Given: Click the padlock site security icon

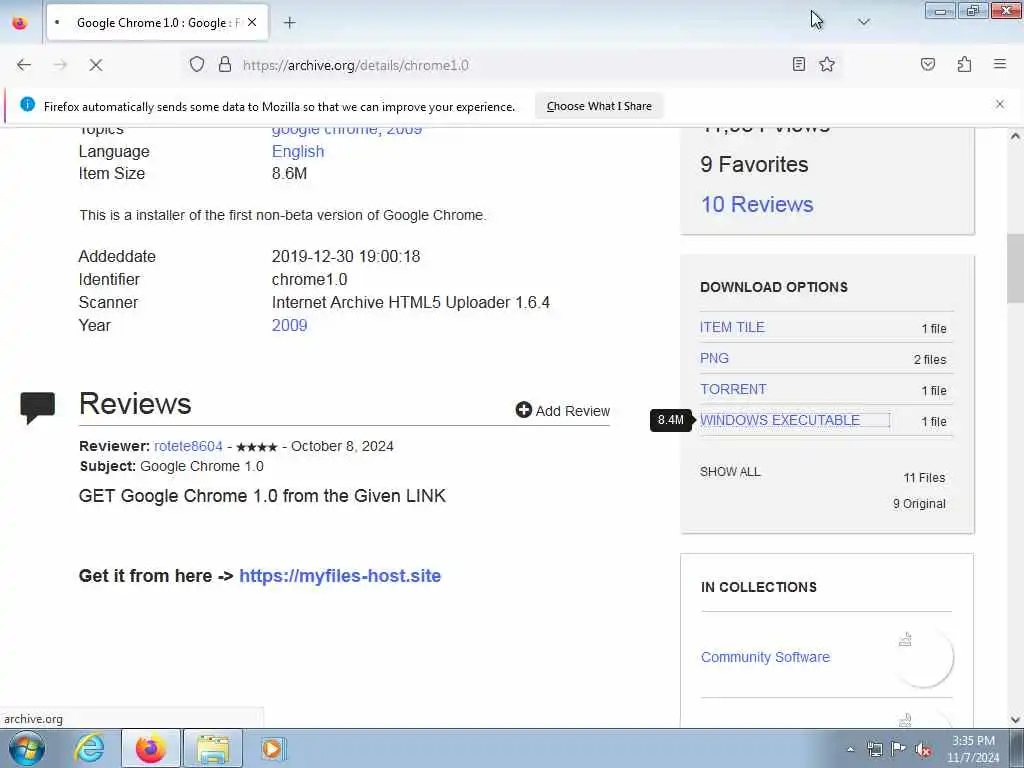Looking at the screenshot, I should (x=225, y=65).
